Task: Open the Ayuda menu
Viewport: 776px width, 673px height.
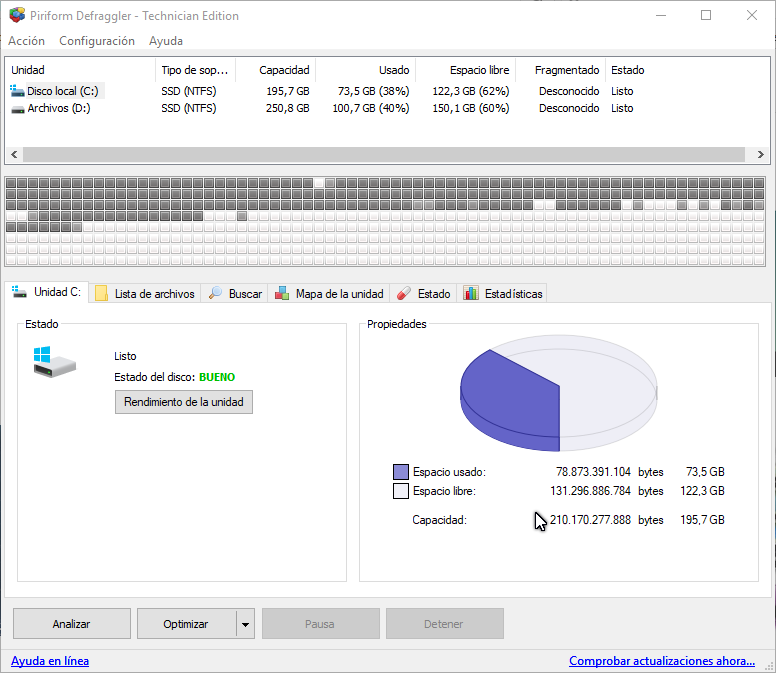Action: (x=166, y=41)
